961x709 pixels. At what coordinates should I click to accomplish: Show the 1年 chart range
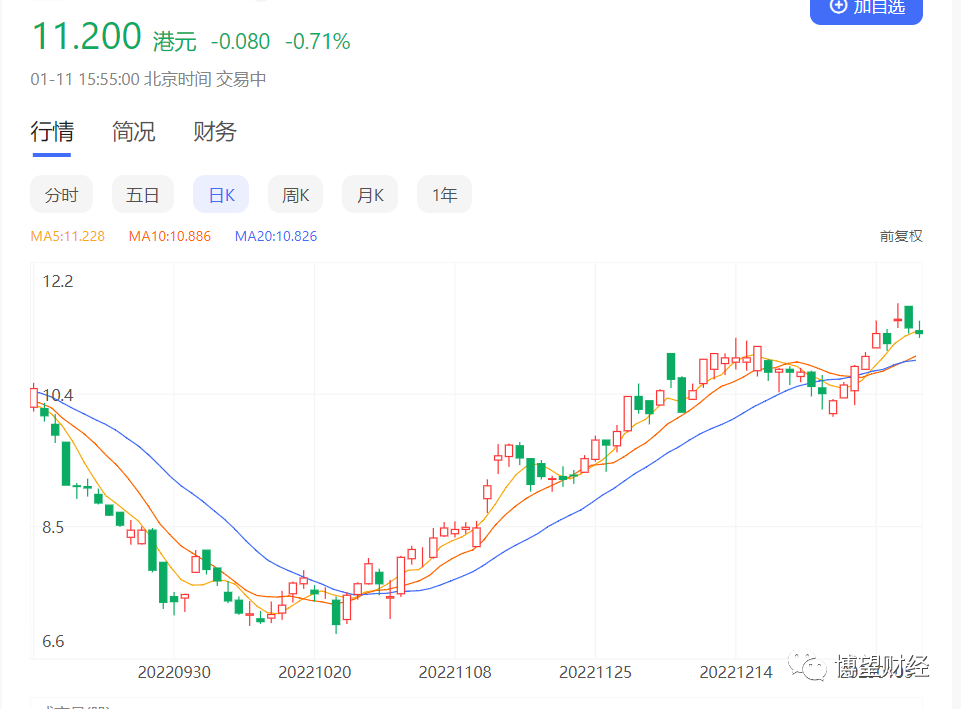click(x=444, y=195)
